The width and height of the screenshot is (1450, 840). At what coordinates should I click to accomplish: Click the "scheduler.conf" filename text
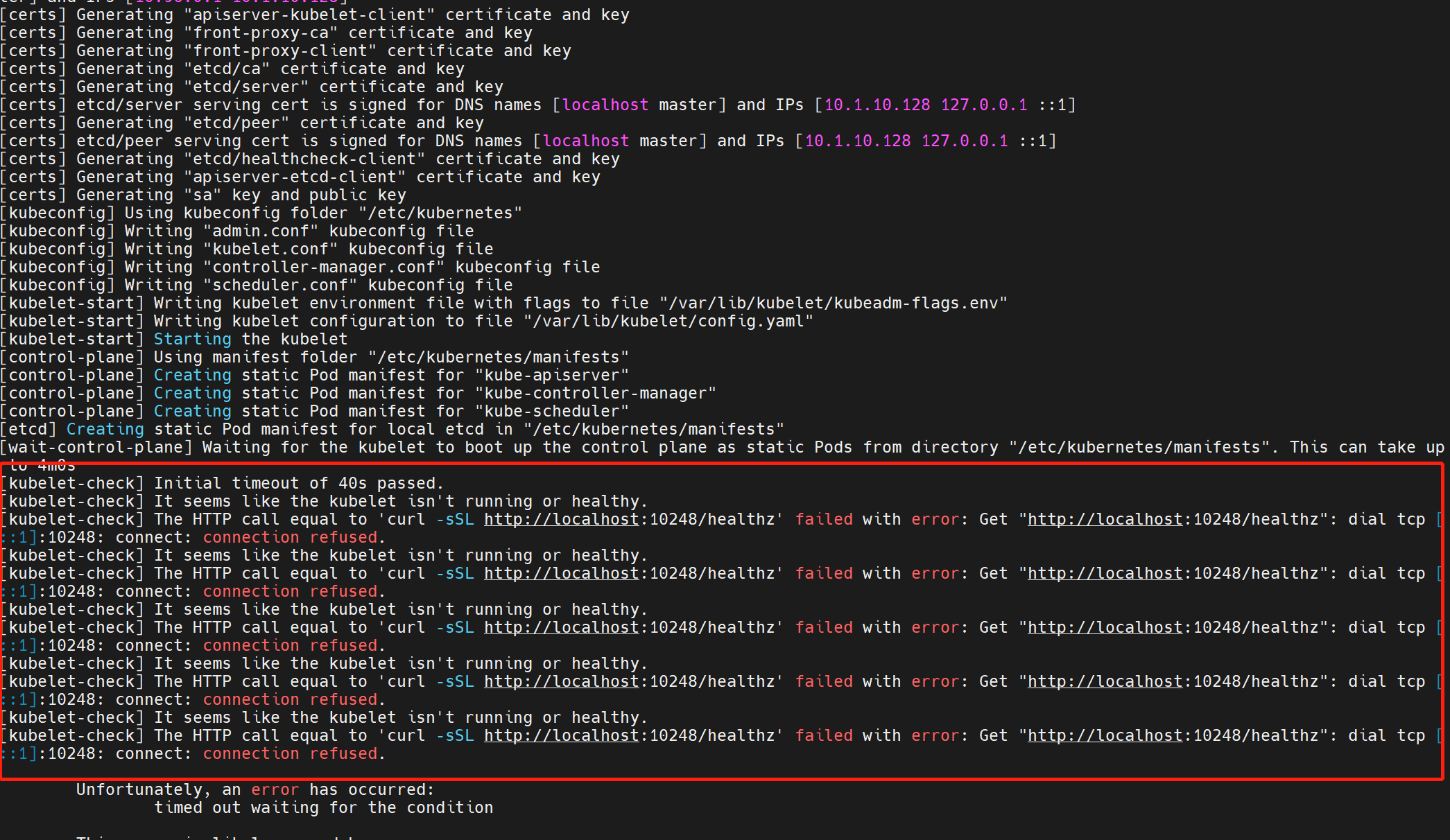click(280, 285)
